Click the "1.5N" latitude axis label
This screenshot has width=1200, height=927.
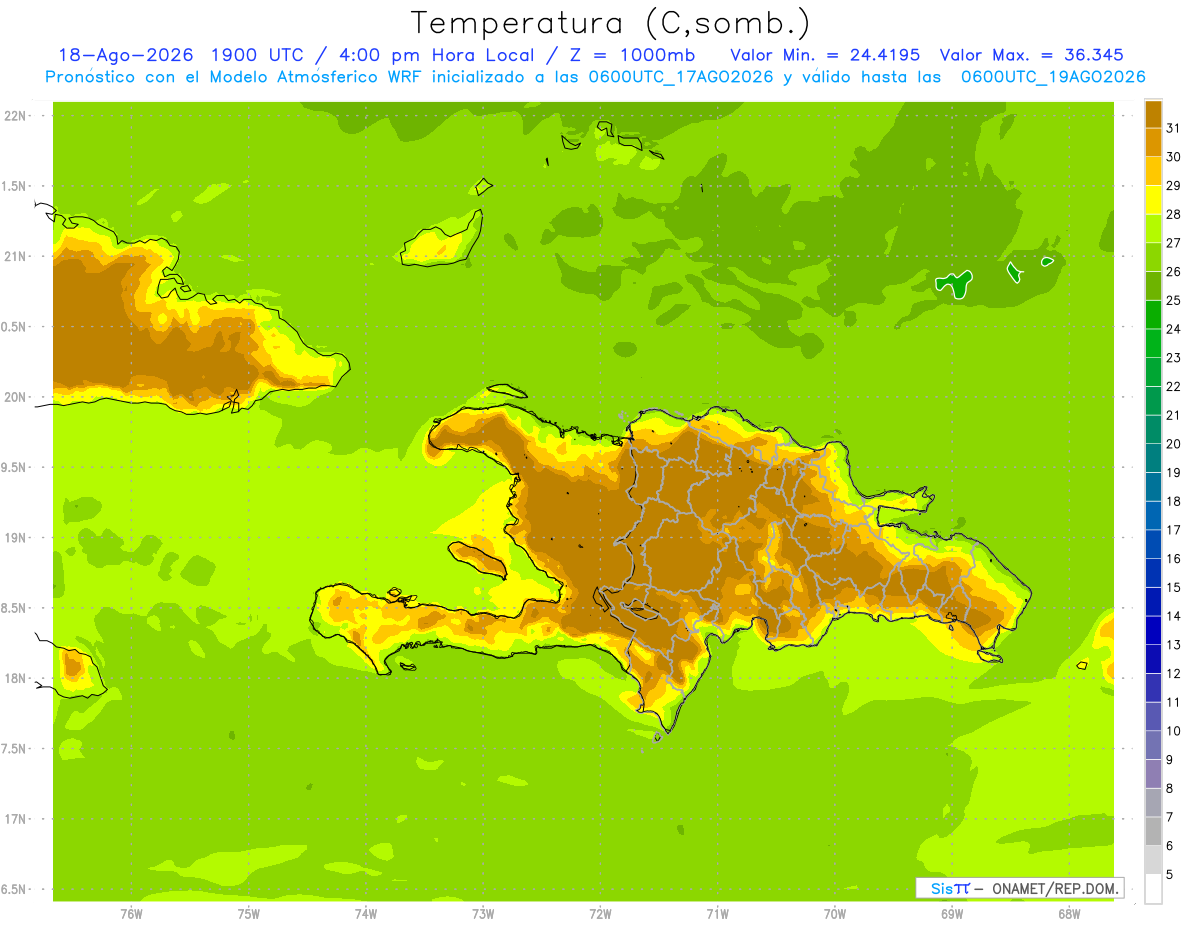[x=15, y=186]
